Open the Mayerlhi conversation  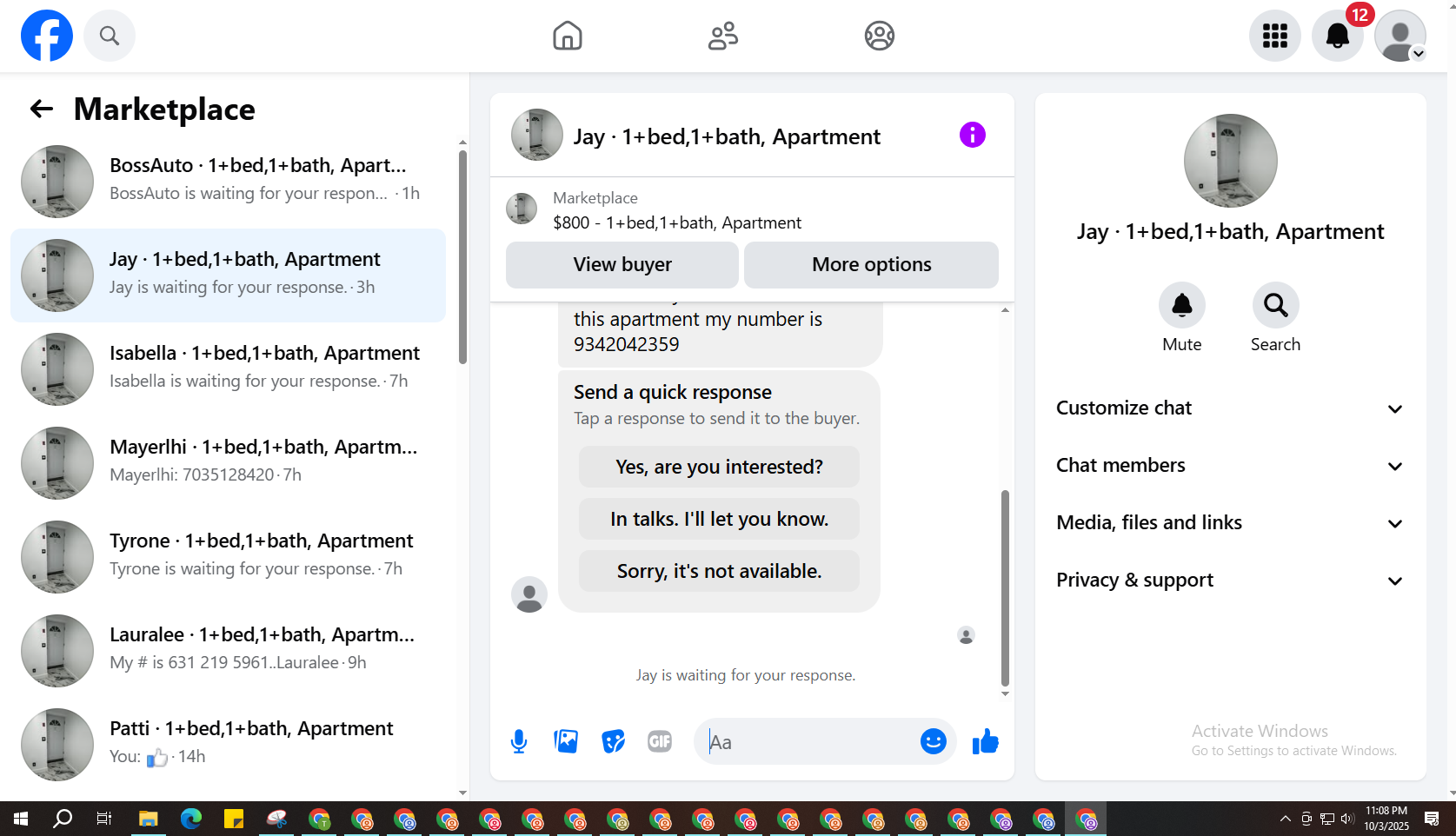[228, 462]
